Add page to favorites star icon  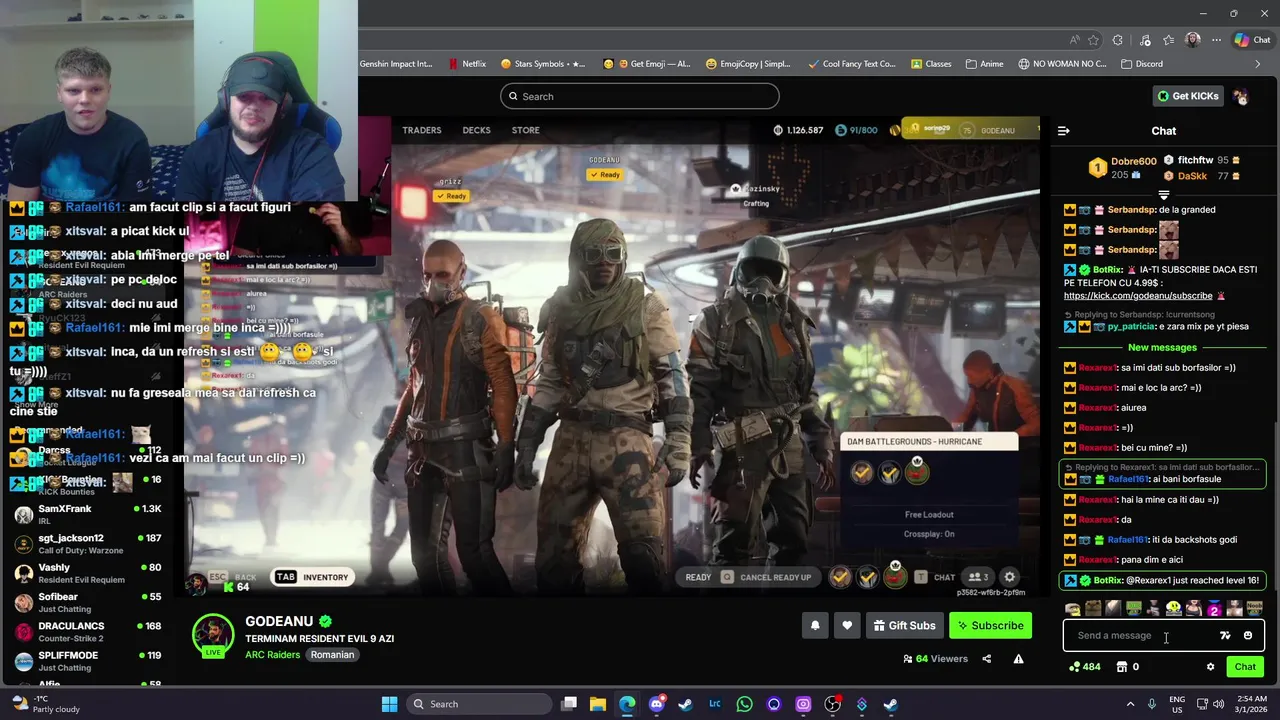[x=1093, y=40]
